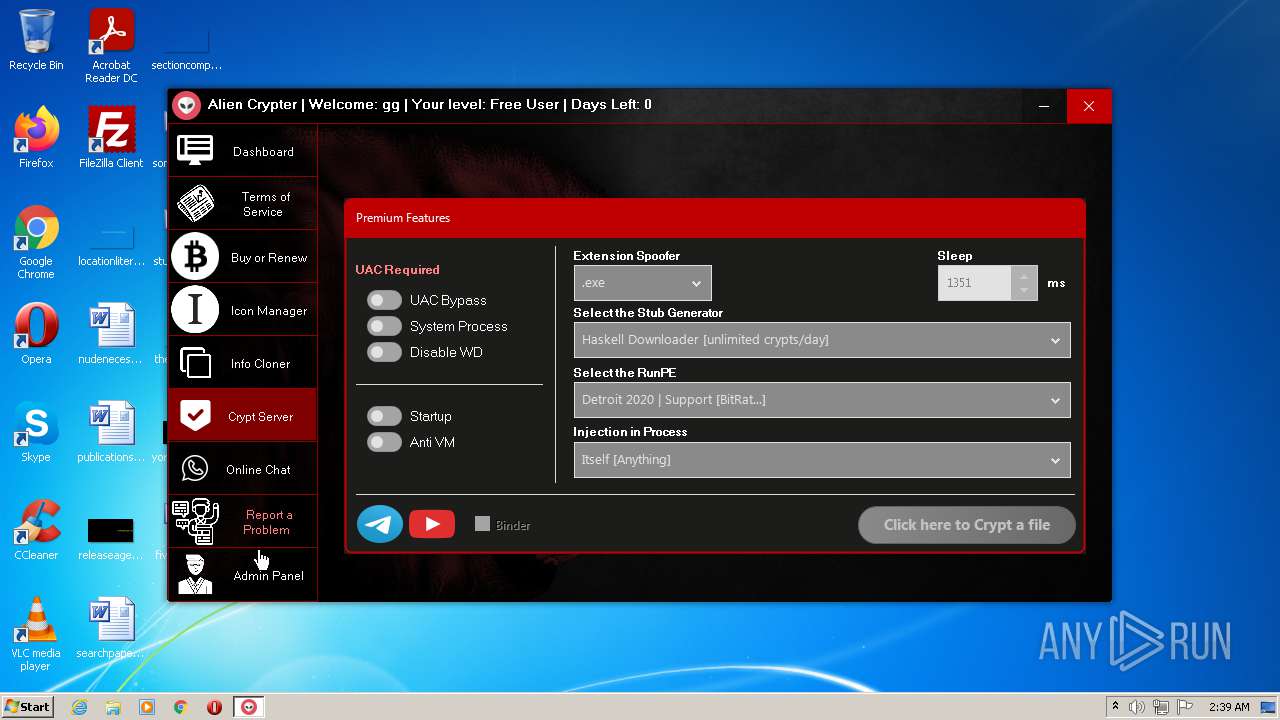Minimize the Alien Crypter window
This screenshot has height=720, width=1280.
tap(1043, 106)
